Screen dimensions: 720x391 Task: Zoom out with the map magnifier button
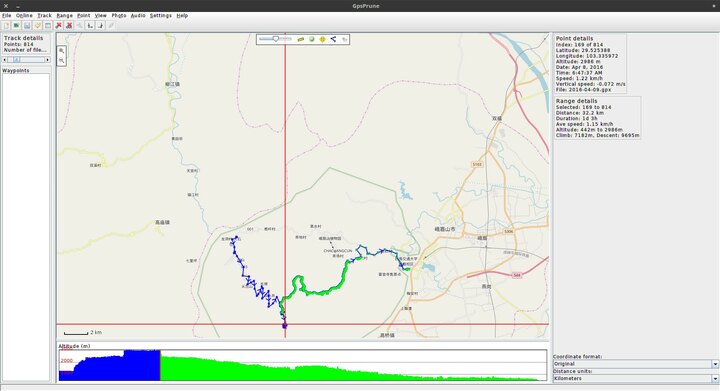click(x=62, y=61)
